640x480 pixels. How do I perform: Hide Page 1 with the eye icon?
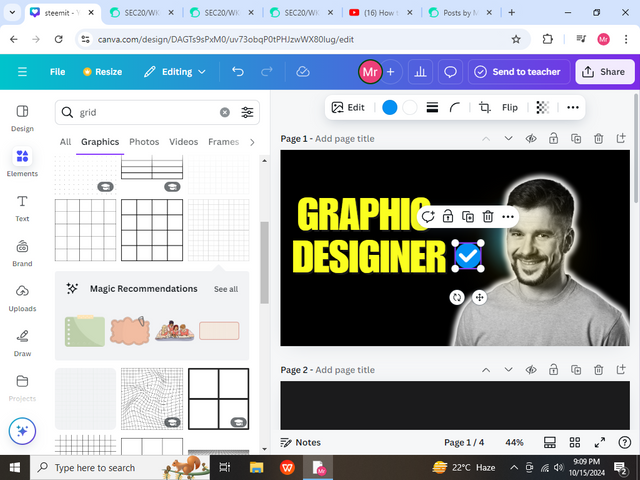(x=531, y=139)
